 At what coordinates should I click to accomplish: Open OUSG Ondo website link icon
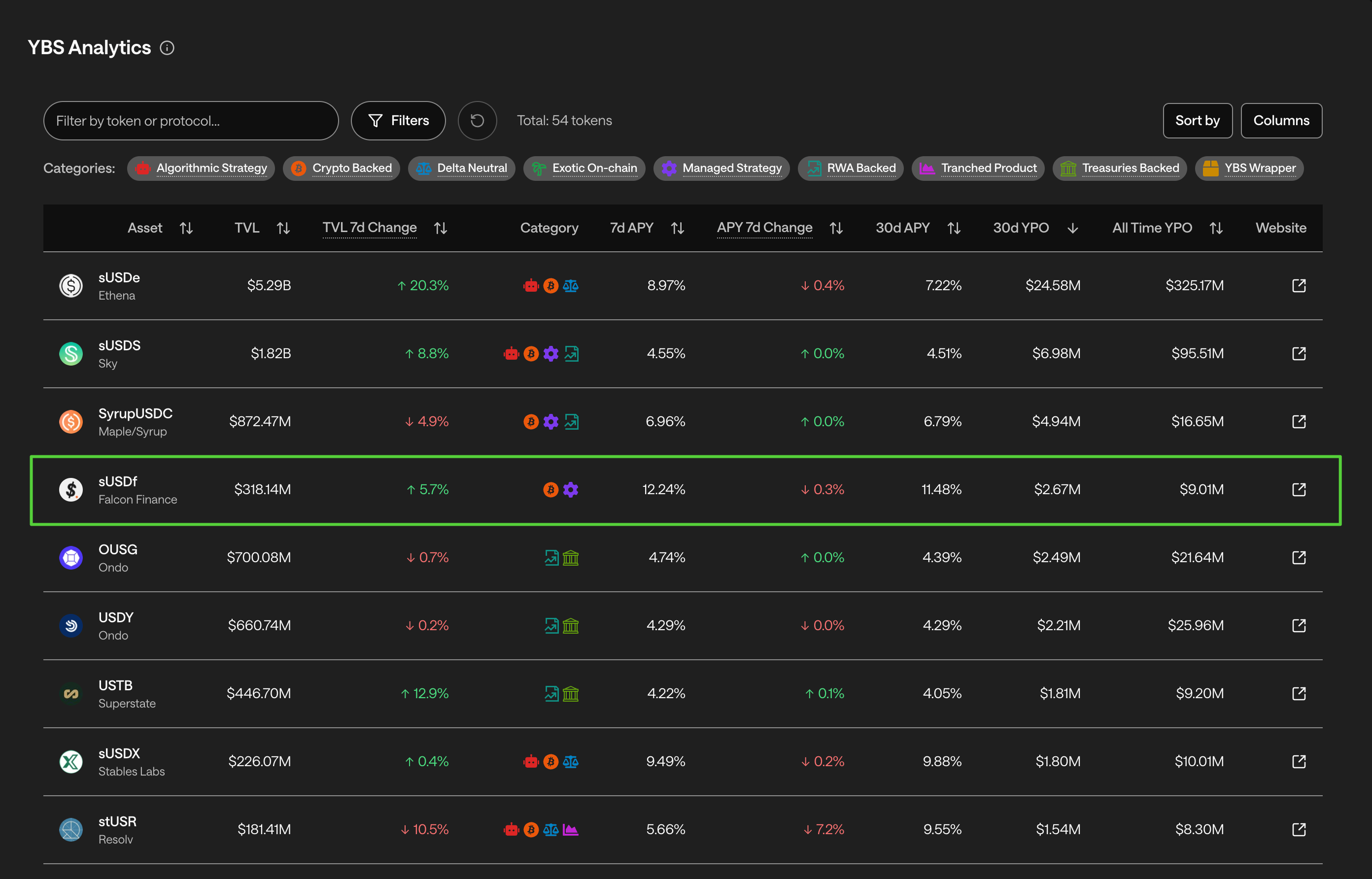(1299, 557)
